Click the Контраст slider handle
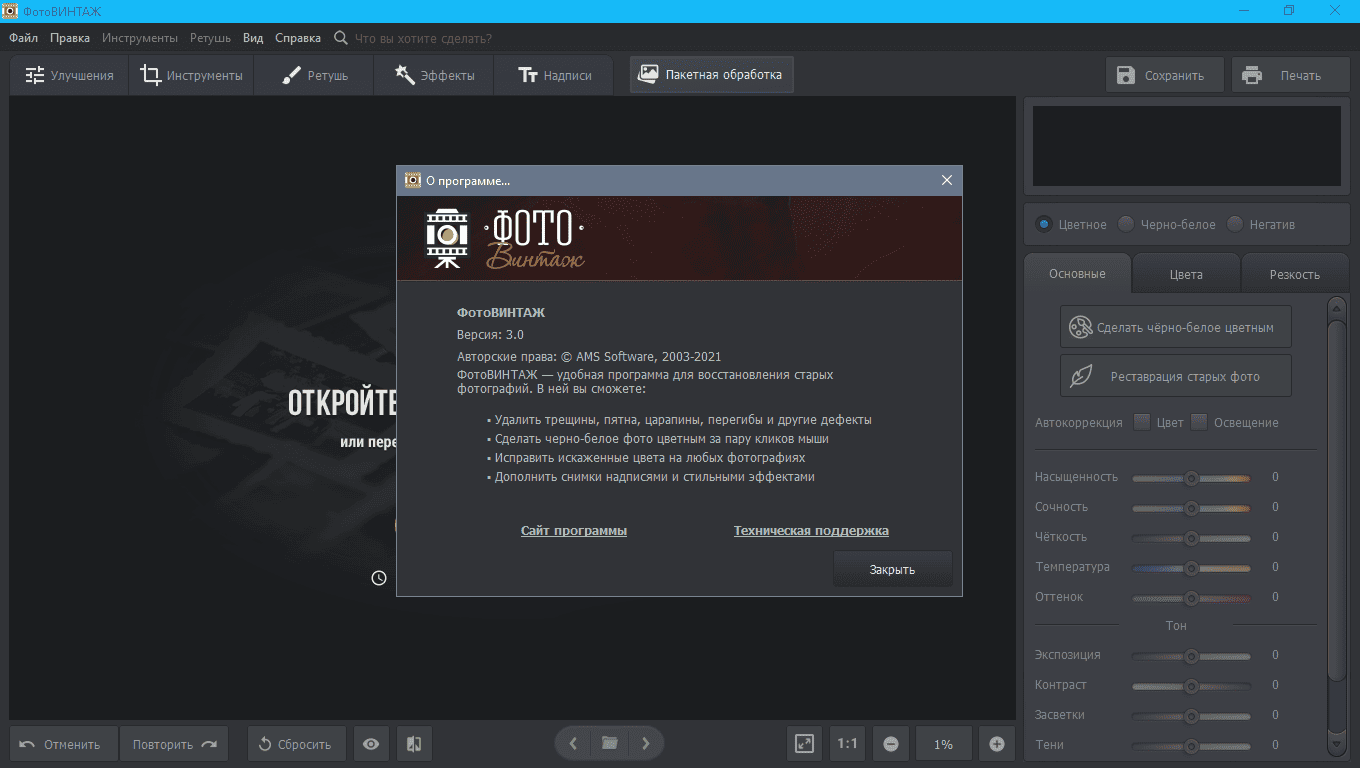 click(x=1191, y=686)
